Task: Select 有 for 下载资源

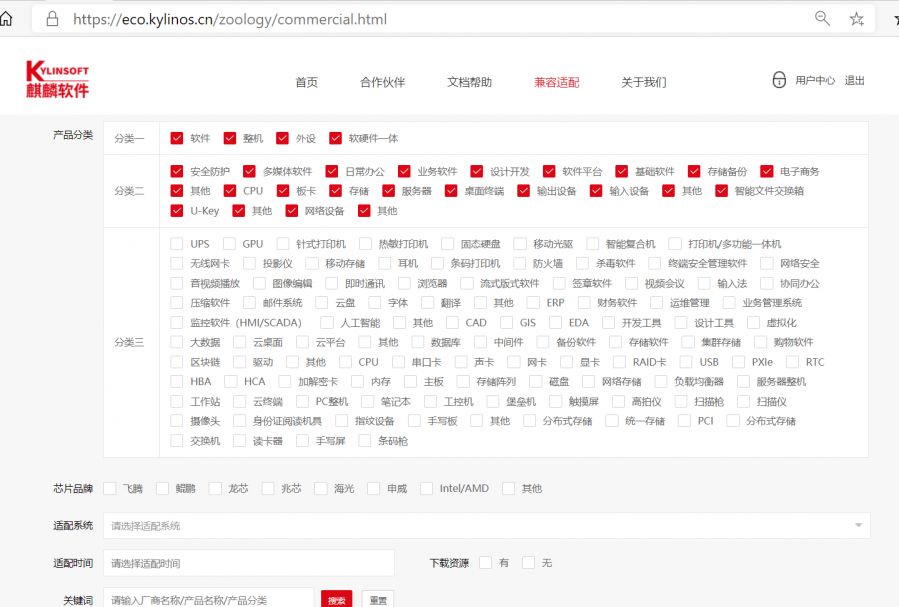Action: click(485, 563)
